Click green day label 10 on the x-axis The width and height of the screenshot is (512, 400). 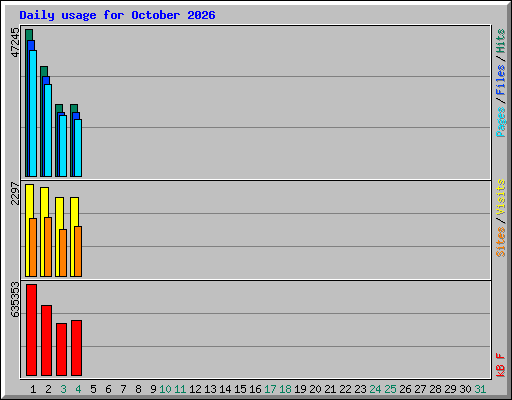pos(165,389)
